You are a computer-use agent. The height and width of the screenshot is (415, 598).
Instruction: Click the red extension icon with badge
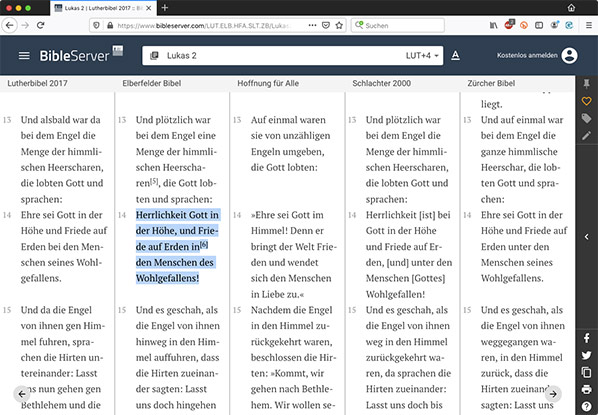click(509, 24)
